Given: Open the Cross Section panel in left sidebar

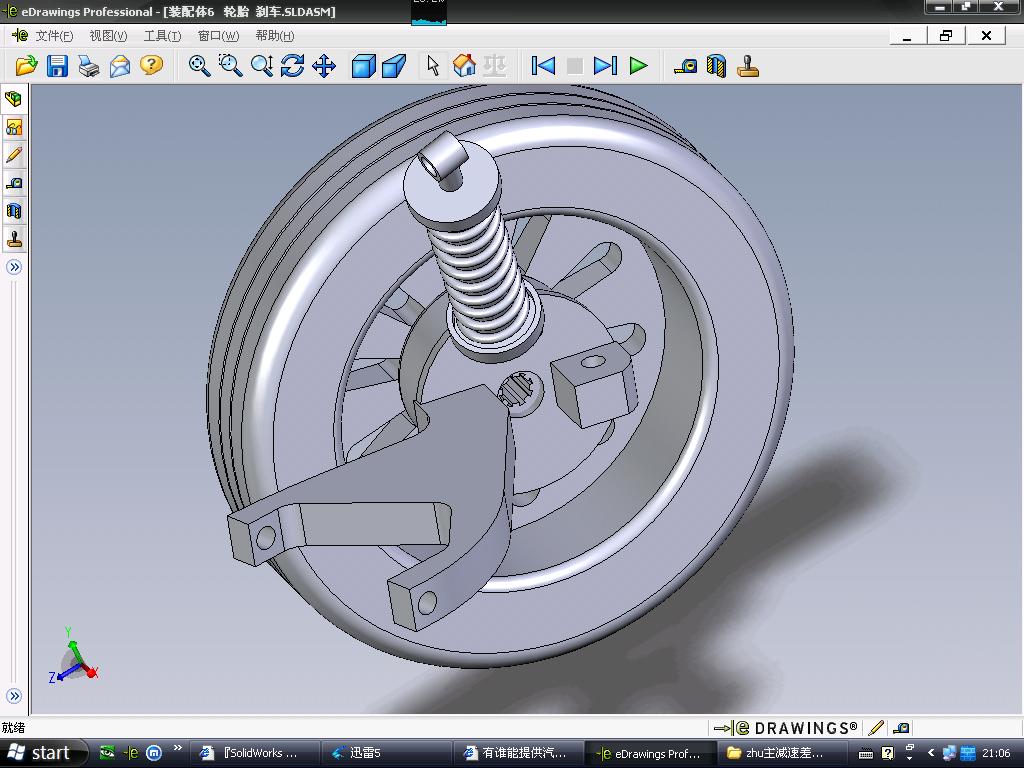Looking at the screenshot, I should (14, 211).
